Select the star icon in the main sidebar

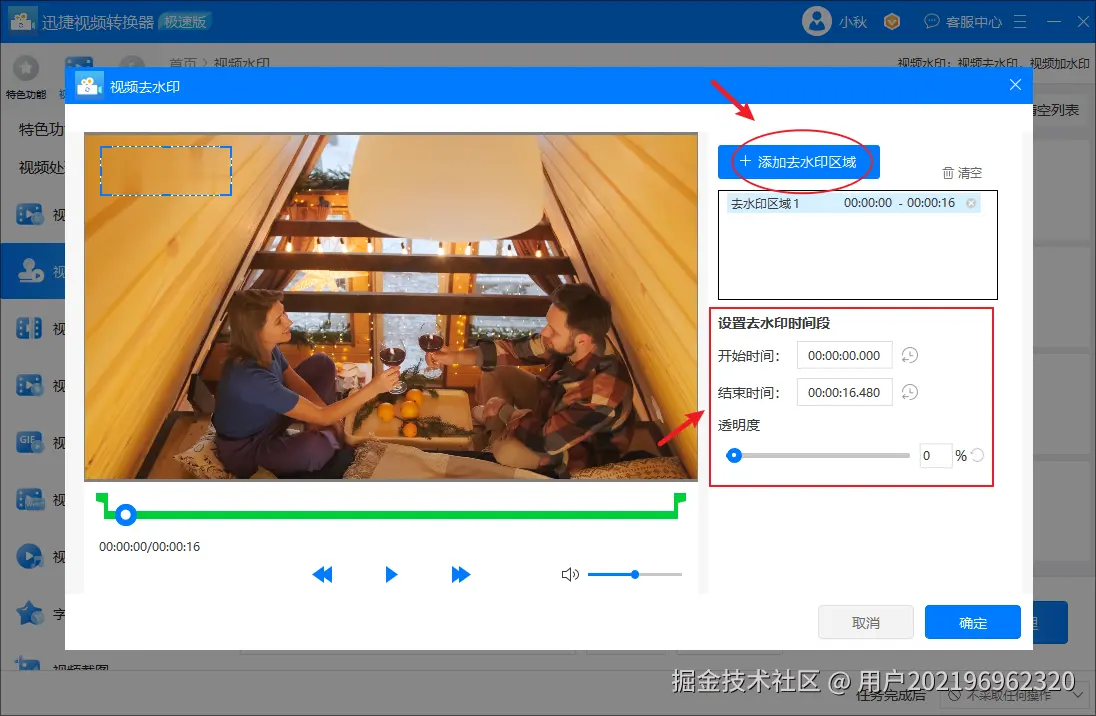click(29, 613)
